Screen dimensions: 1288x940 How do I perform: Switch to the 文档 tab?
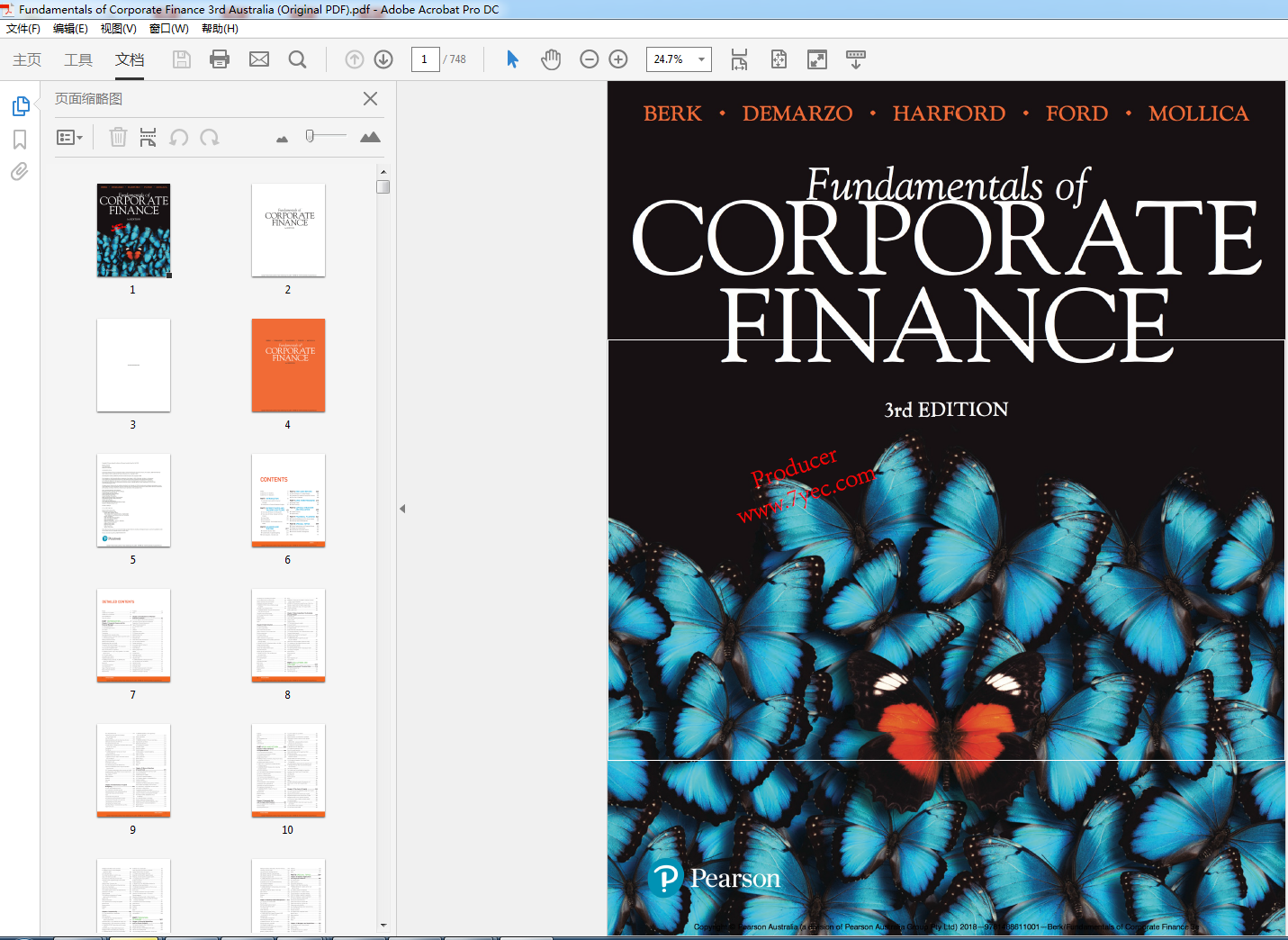tap(130, 59)
